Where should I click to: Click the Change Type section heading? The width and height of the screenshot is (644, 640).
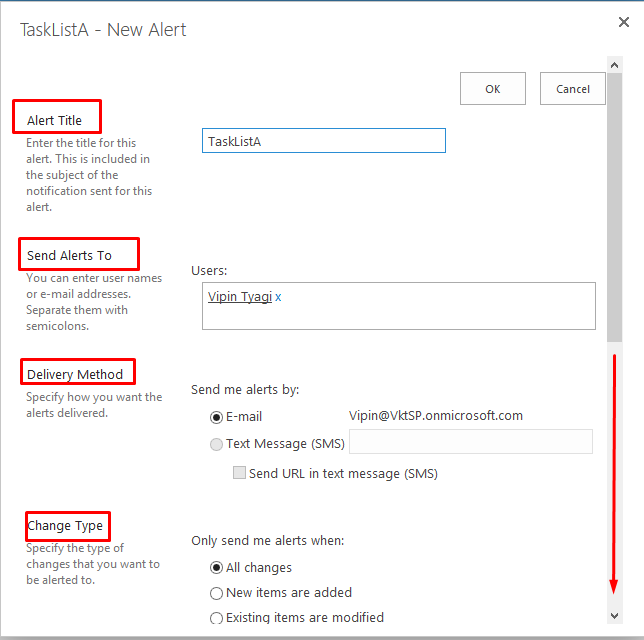pyautogui.click(x=64, y=526)
